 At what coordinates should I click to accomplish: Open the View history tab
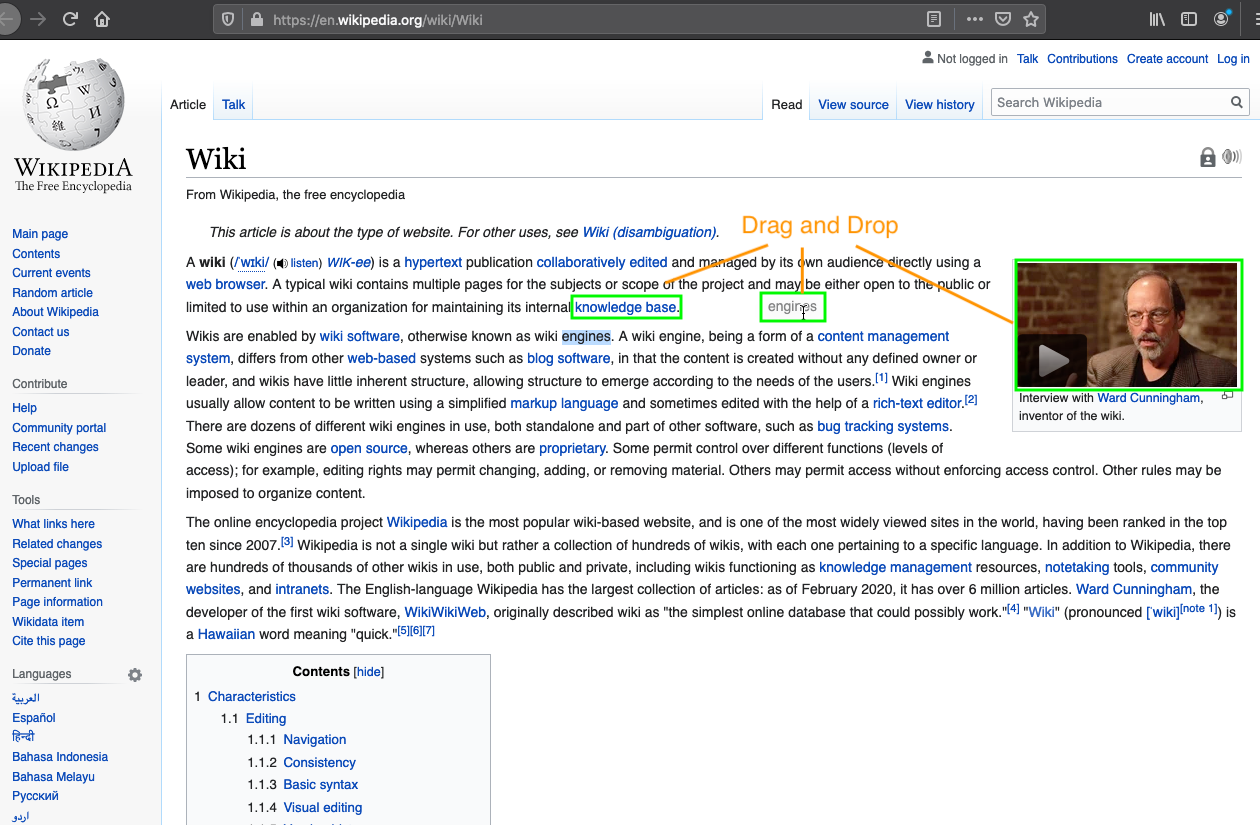[940, 104]
